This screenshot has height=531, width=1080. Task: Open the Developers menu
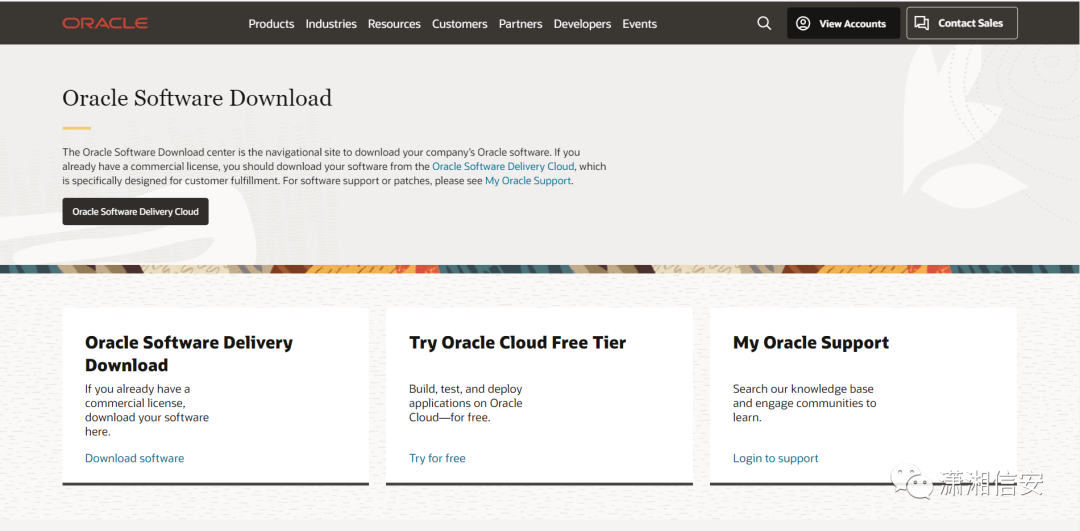[582, 23]
